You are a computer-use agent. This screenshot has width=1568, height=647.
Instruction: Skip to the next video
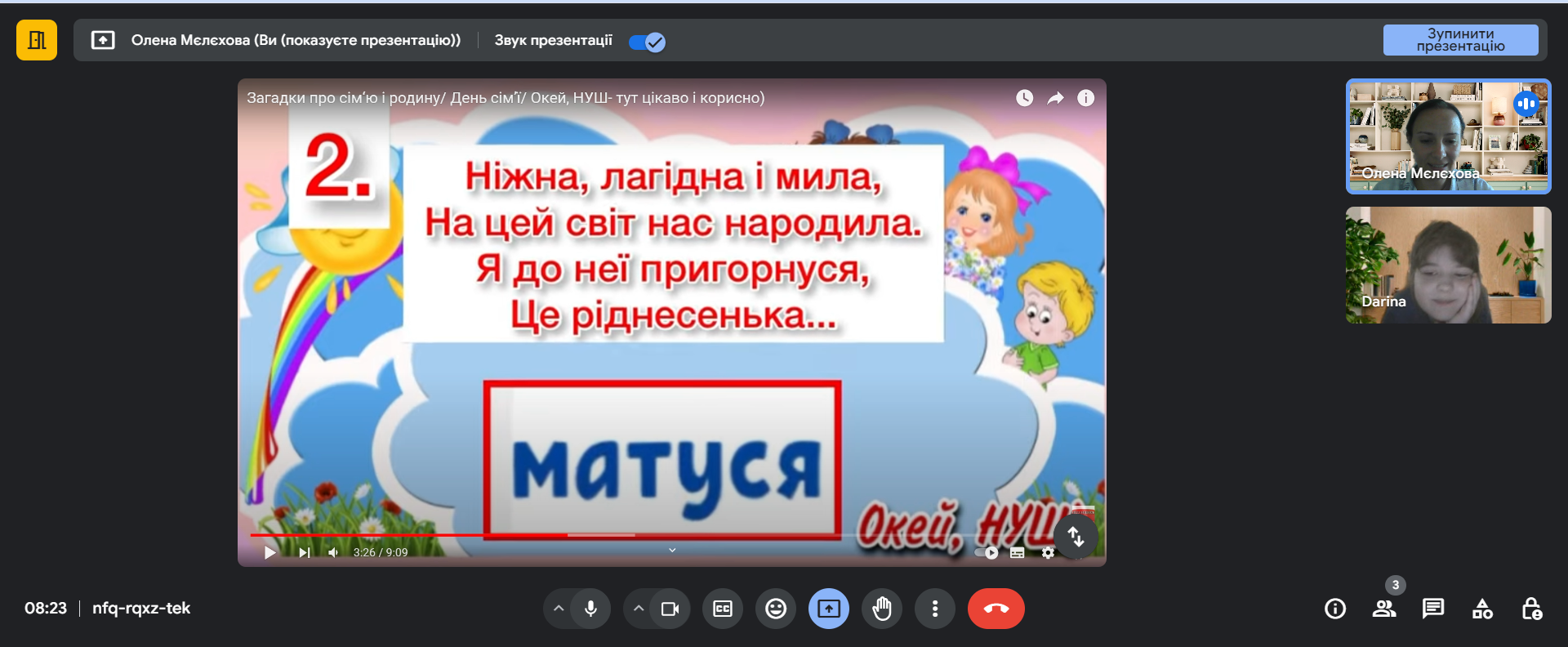click(x=304, y=552)
